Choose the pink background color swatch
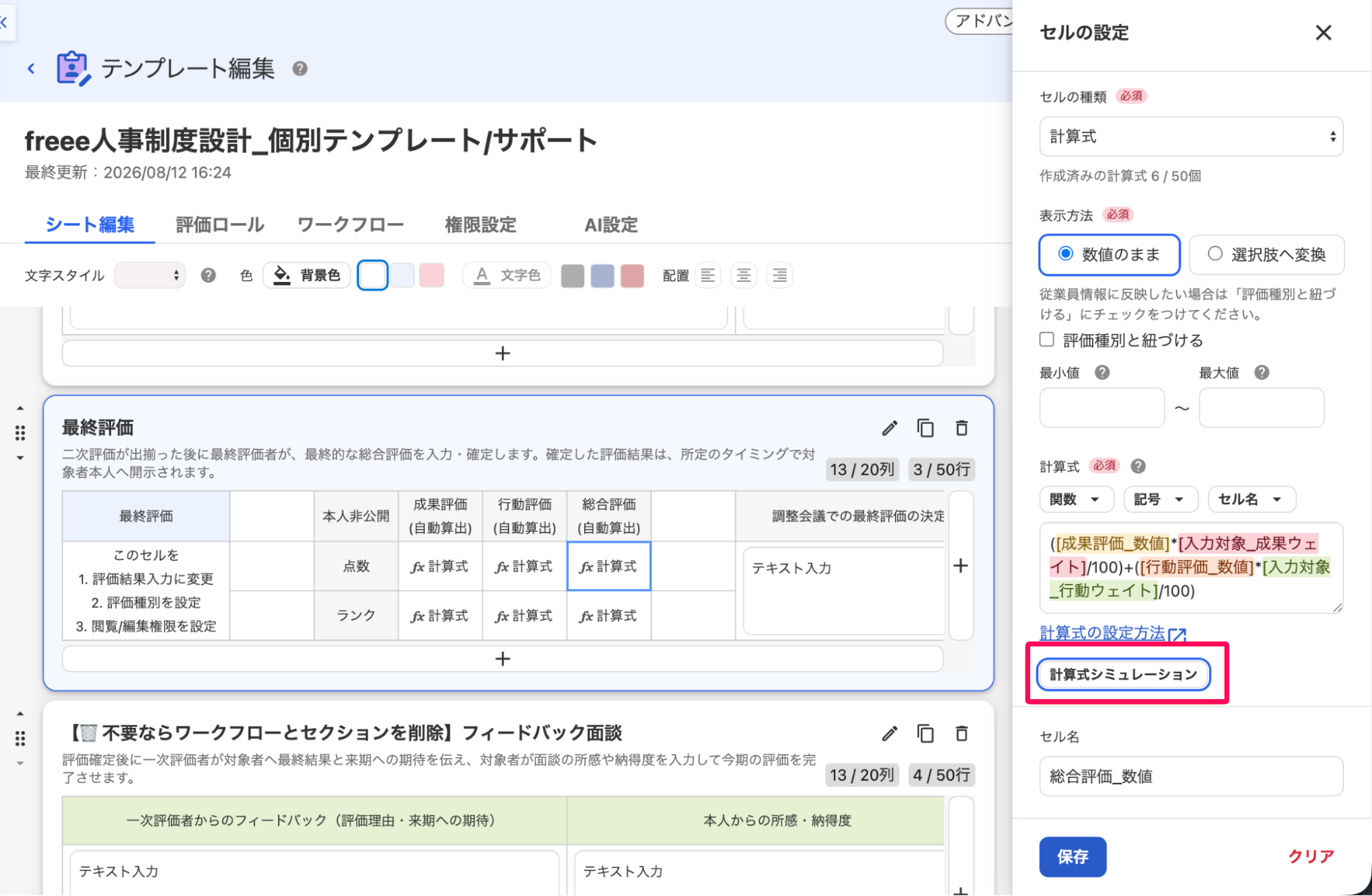1372x896 pixels. coord(432,275)
